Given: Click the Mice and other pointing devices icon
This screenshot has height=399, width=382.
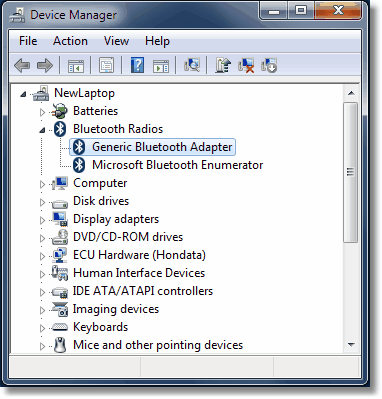Looking at the screenshot, I should (60, 345).
